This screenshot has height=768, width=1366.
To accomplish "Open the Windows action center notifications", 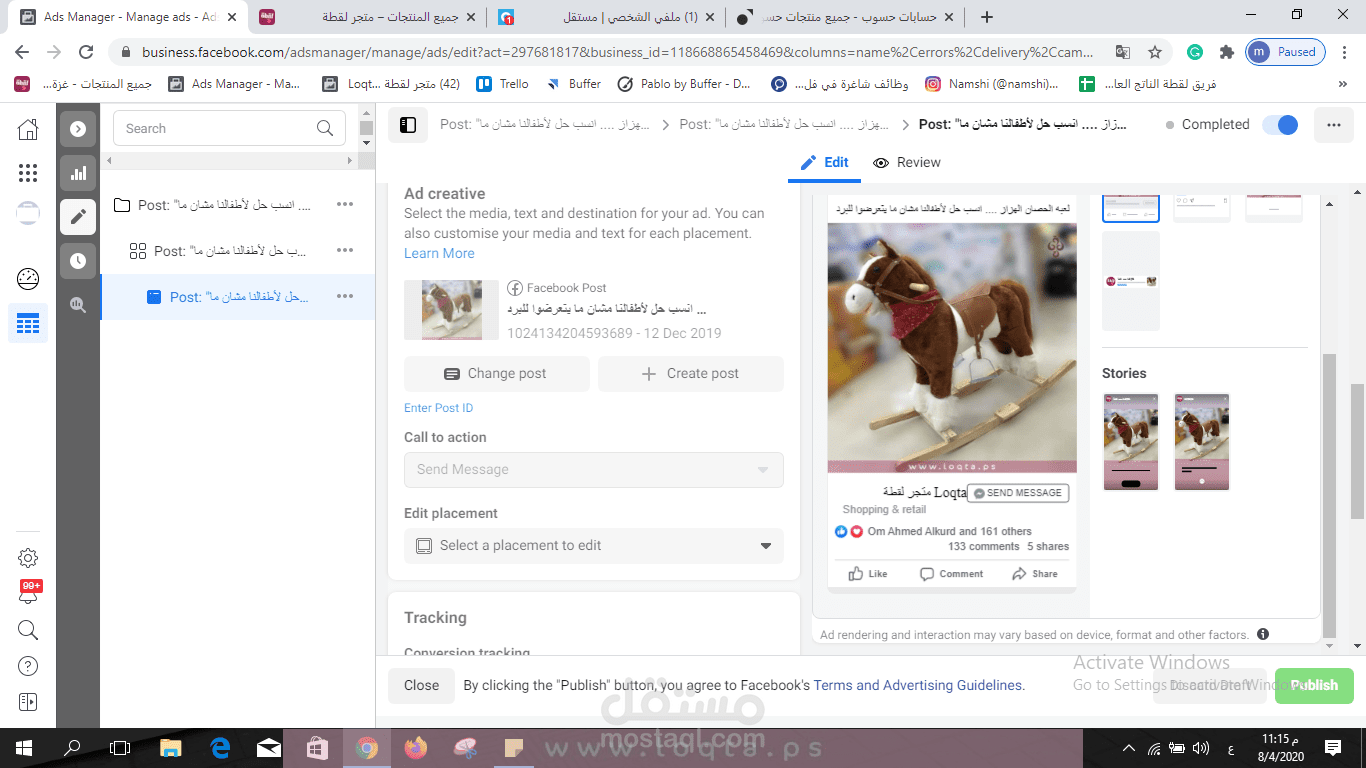I will [1333, 747].
